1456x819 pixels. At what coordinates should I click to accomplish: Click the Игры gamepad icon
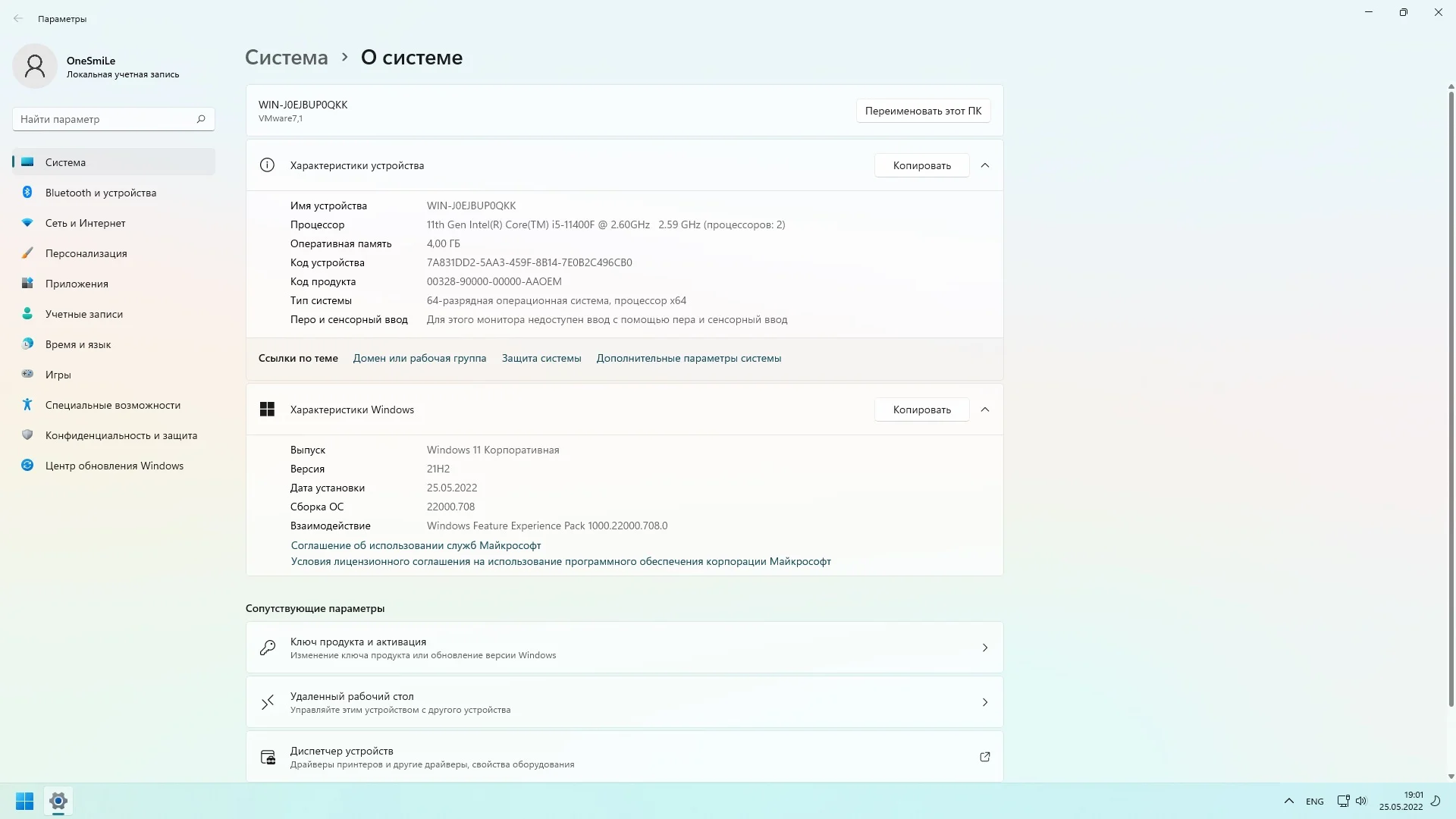coord(27,374)
